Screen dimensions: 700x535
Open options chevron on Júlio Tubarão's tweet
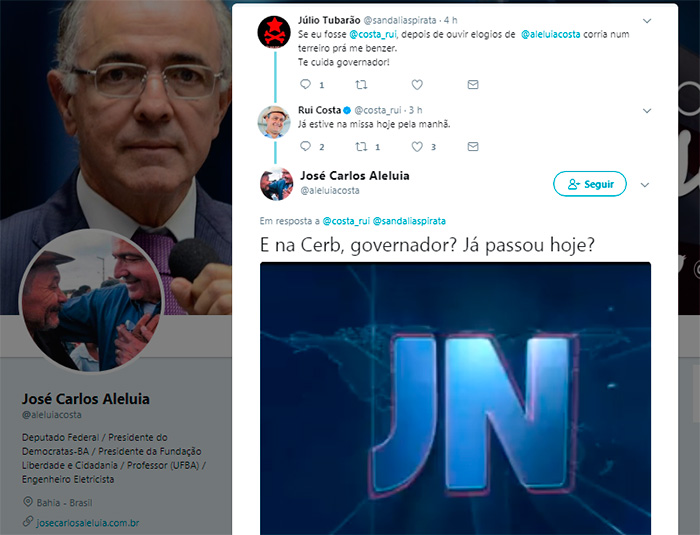point(646,21)
